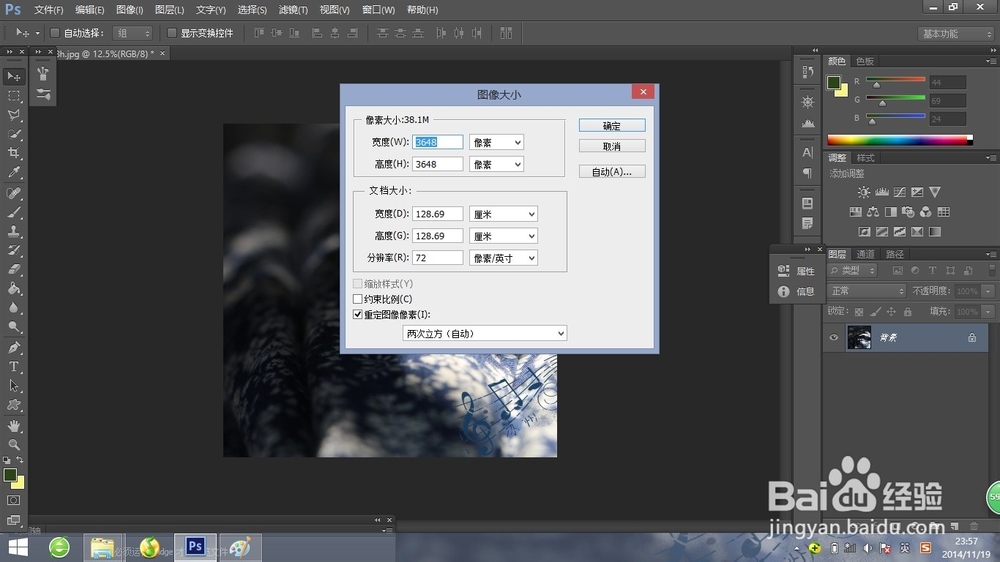Image resolution: width=1000 pixels, height=562 pixels.
Task: Select the Pen tool
Action: (13, 347)
